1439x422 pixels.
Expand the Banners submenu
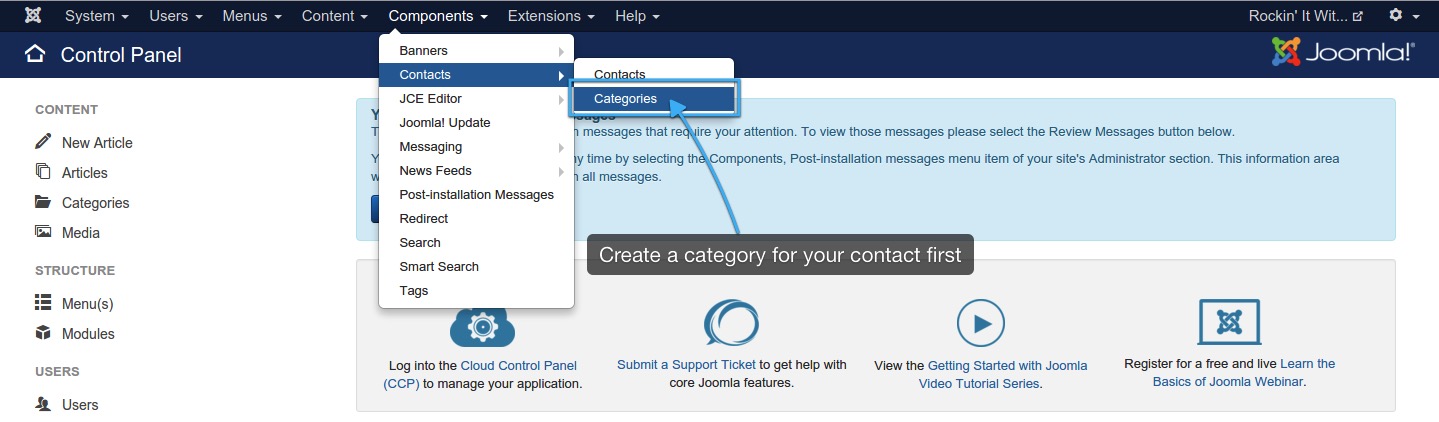click(x=476, y=51)
